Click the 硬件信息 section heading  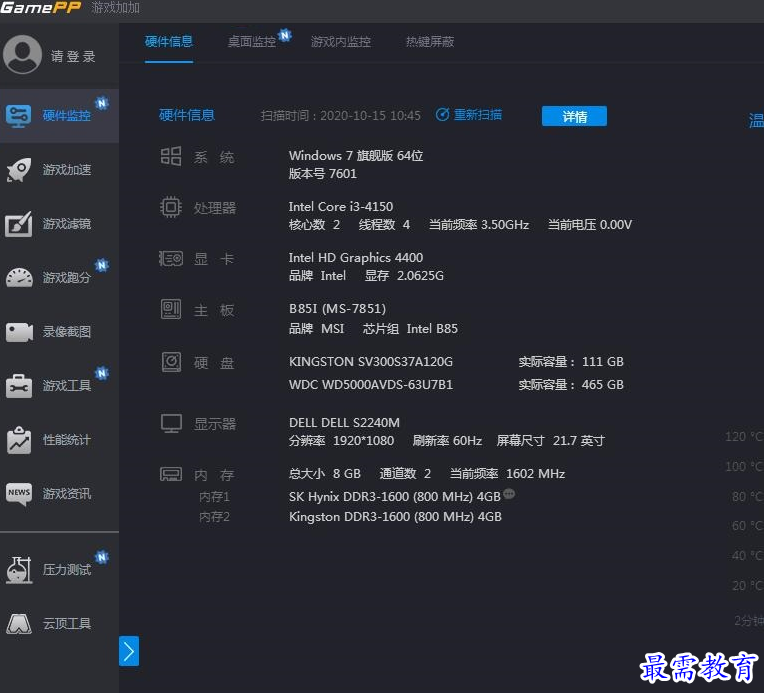click(x=187, y=115)
